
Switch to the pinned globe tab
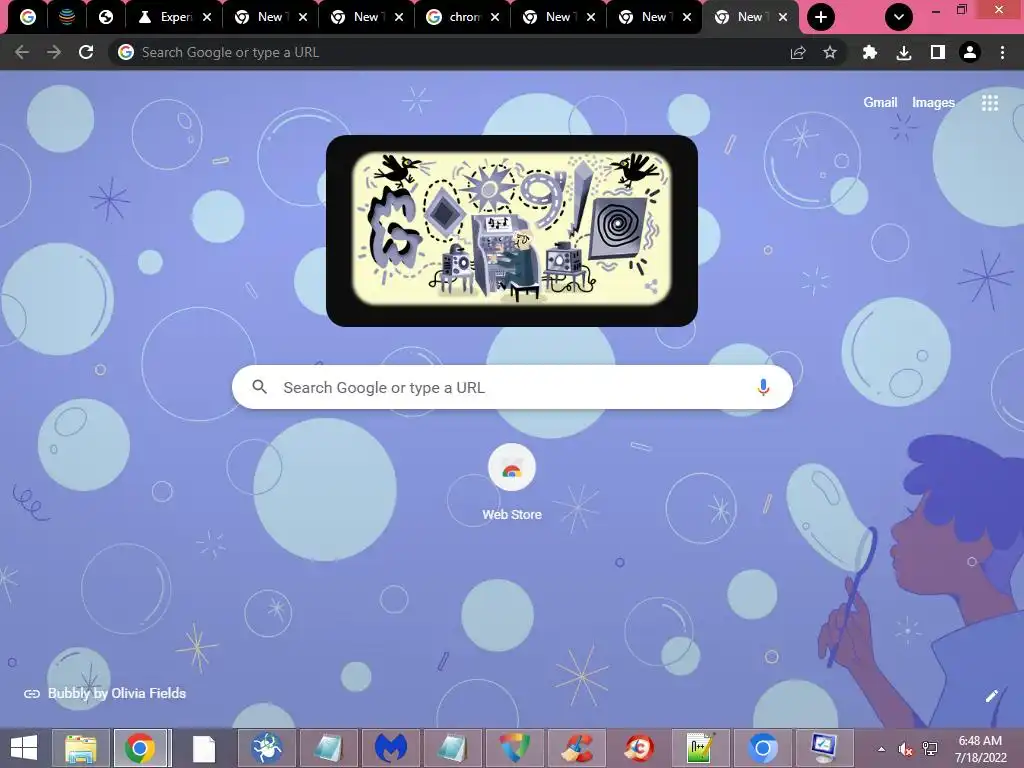point(106,17)
